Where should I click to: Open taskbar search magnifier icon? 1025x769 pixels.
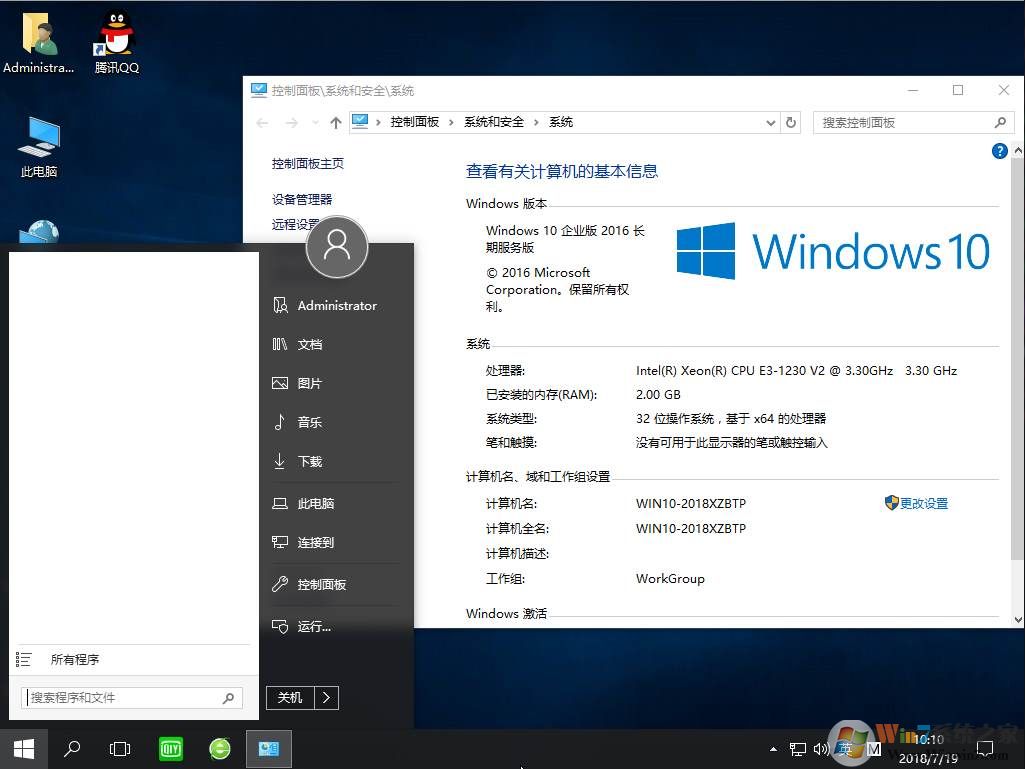[72, 748]
